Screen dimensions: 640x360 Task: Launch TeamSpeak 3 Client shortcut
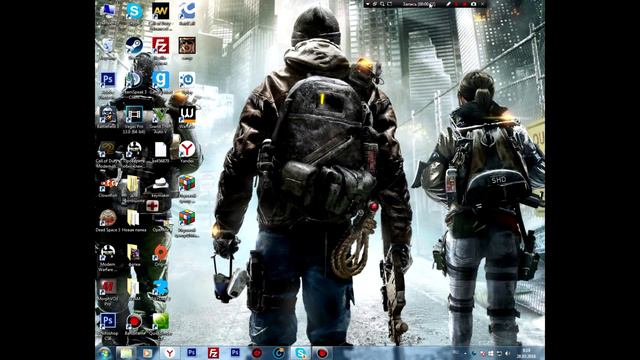(x=134, y=80)
